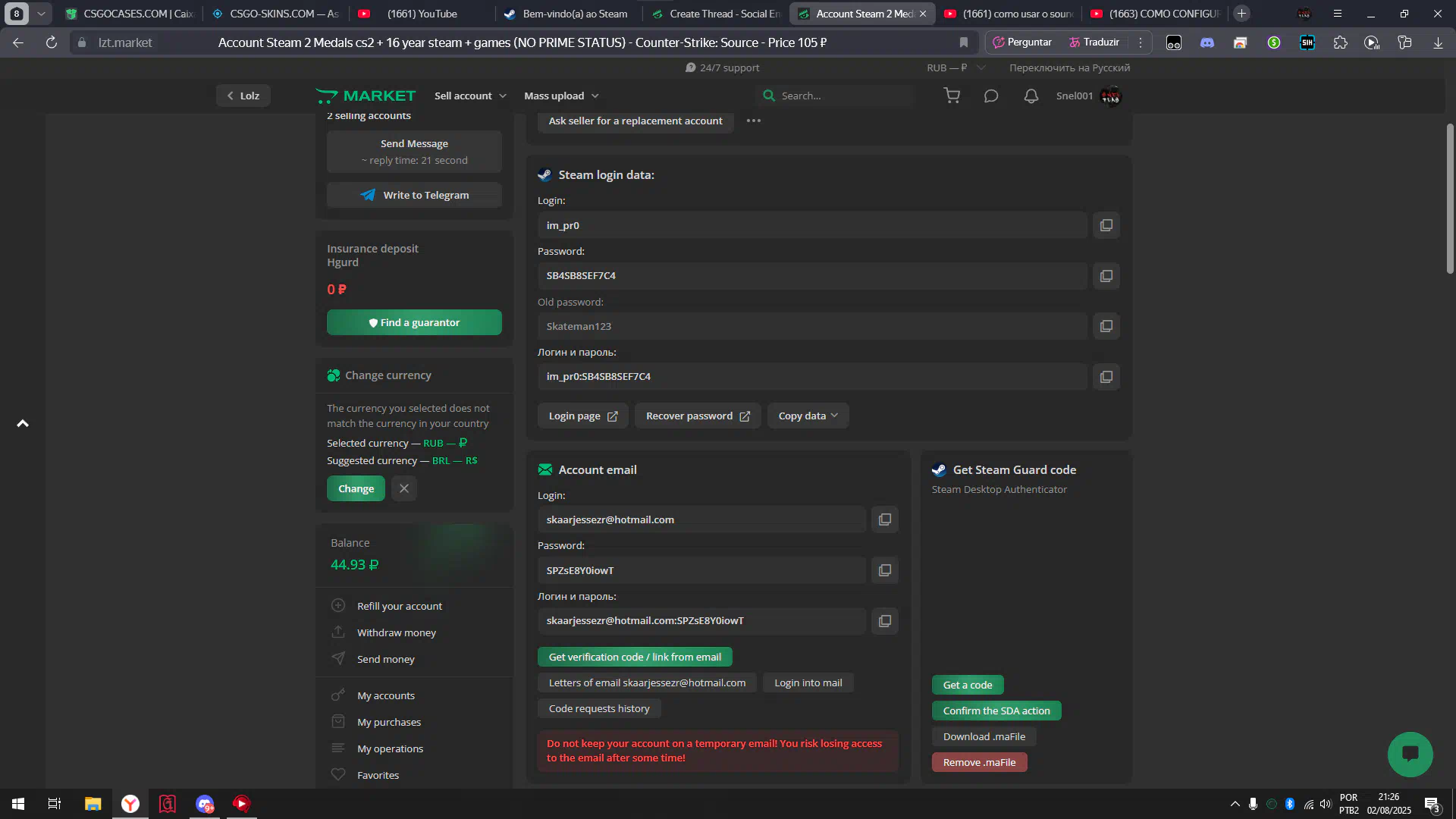
Task: Open Yandex Browser in taskbar
Action: (130, 804)
